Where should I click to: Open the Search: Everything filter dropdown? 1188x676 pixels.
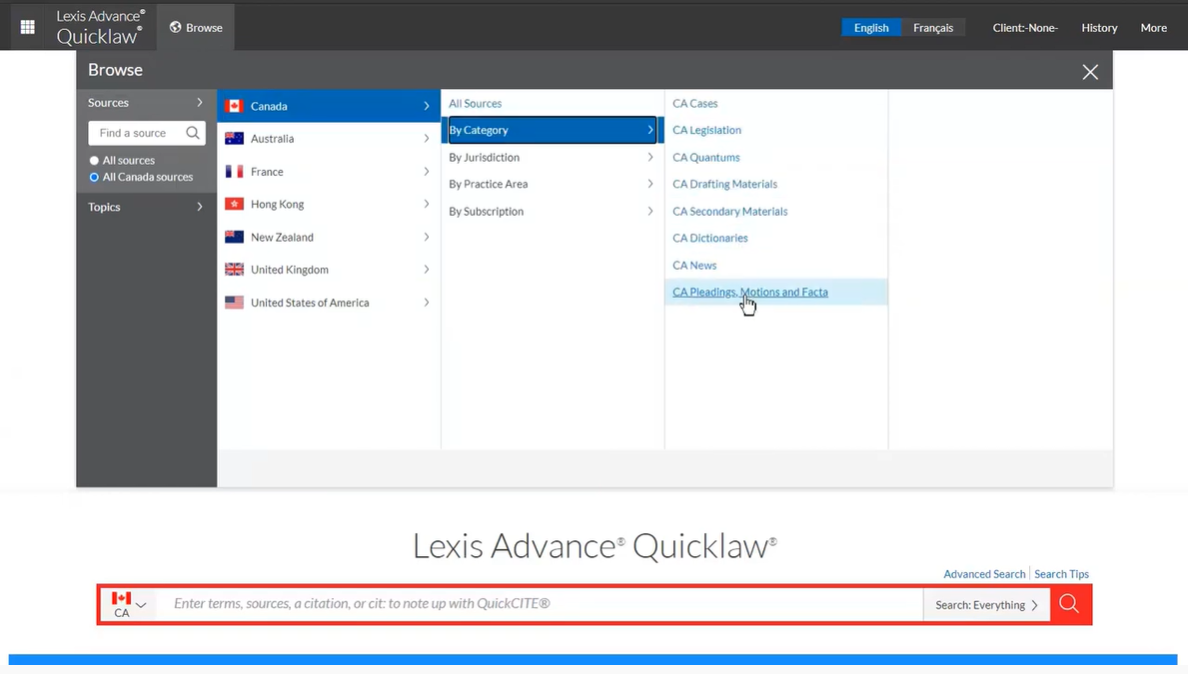point(986,605)
